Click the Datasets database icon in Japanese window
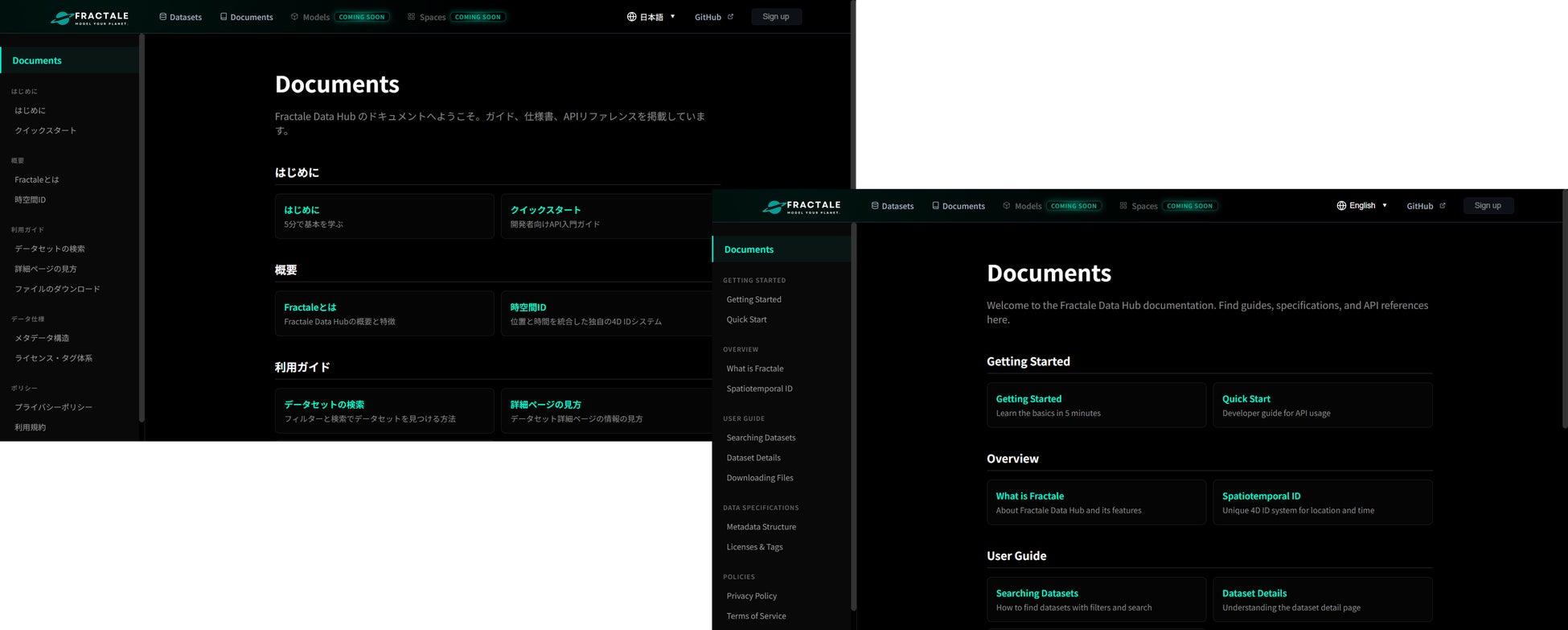 click(162, 17)
